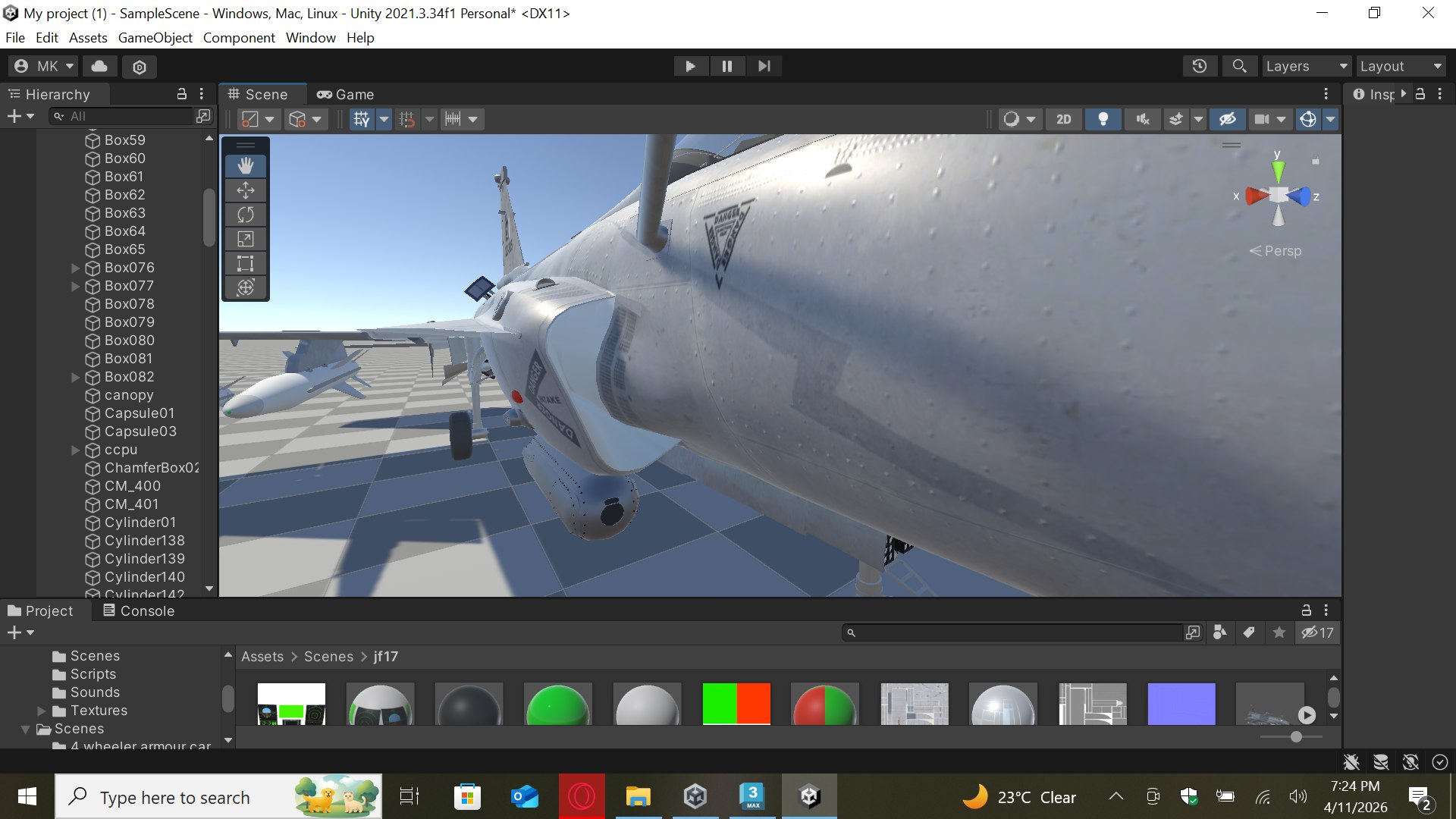Image resolution: width=1456 pixels, height=819 pixels.
Task: Open GameObject menu
Action: [155, 38]
